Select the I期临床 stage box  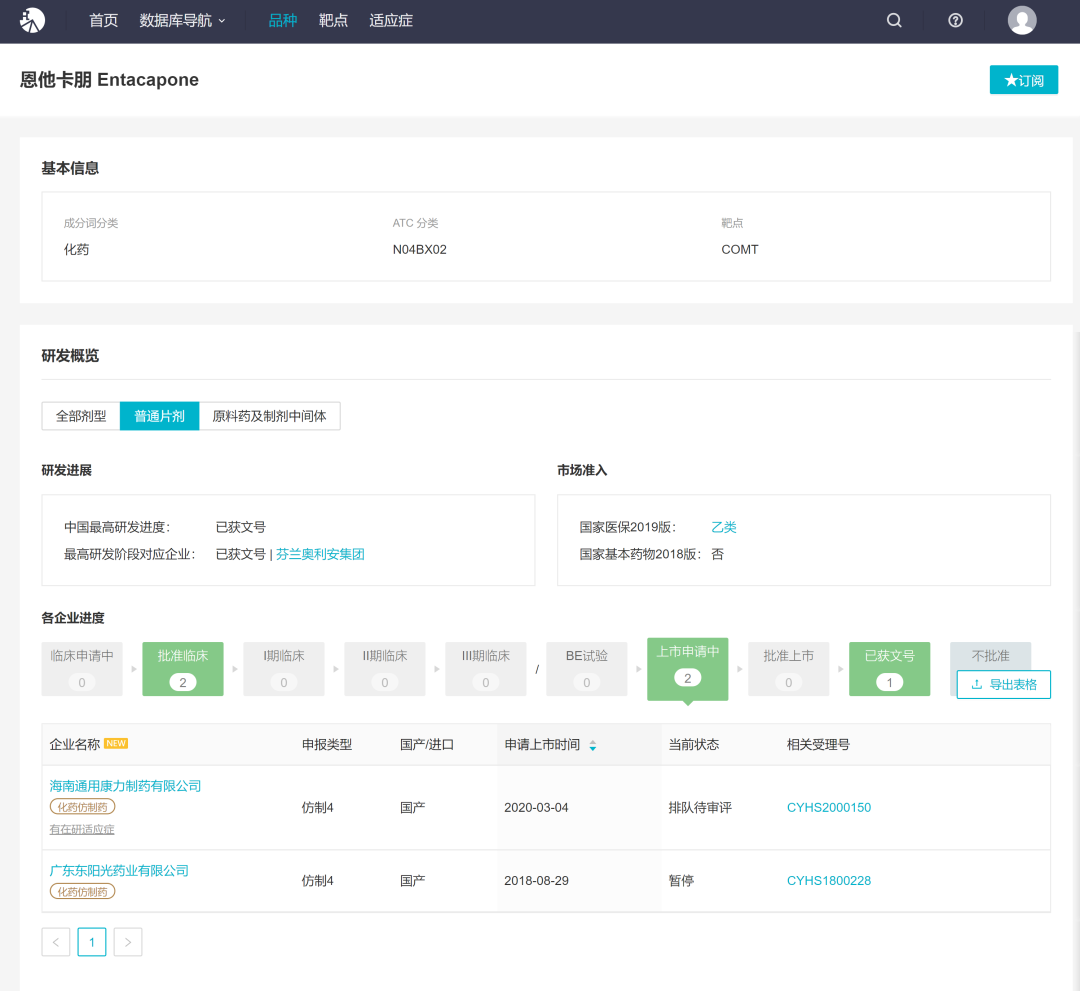point(284,669)
